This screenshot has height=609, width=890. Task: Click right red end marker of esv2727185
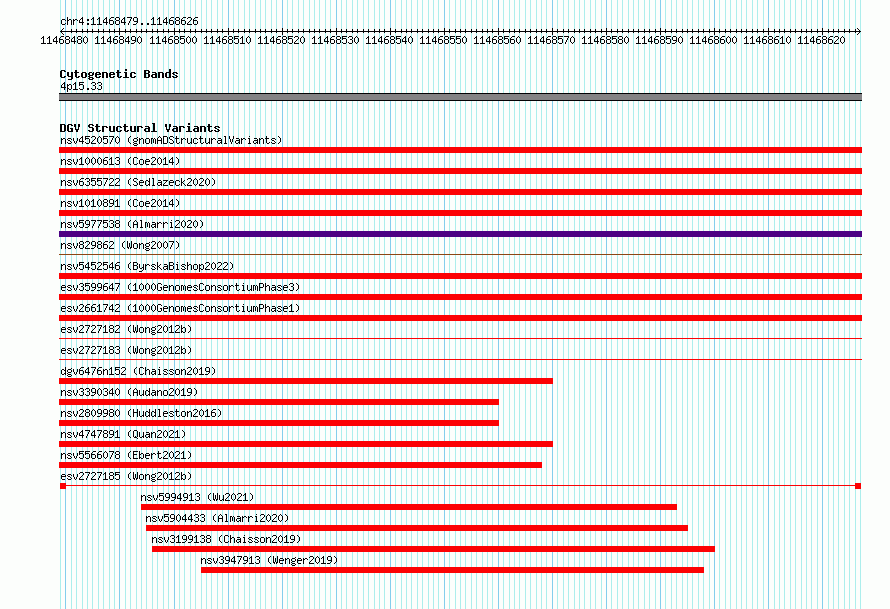[858, 486]
